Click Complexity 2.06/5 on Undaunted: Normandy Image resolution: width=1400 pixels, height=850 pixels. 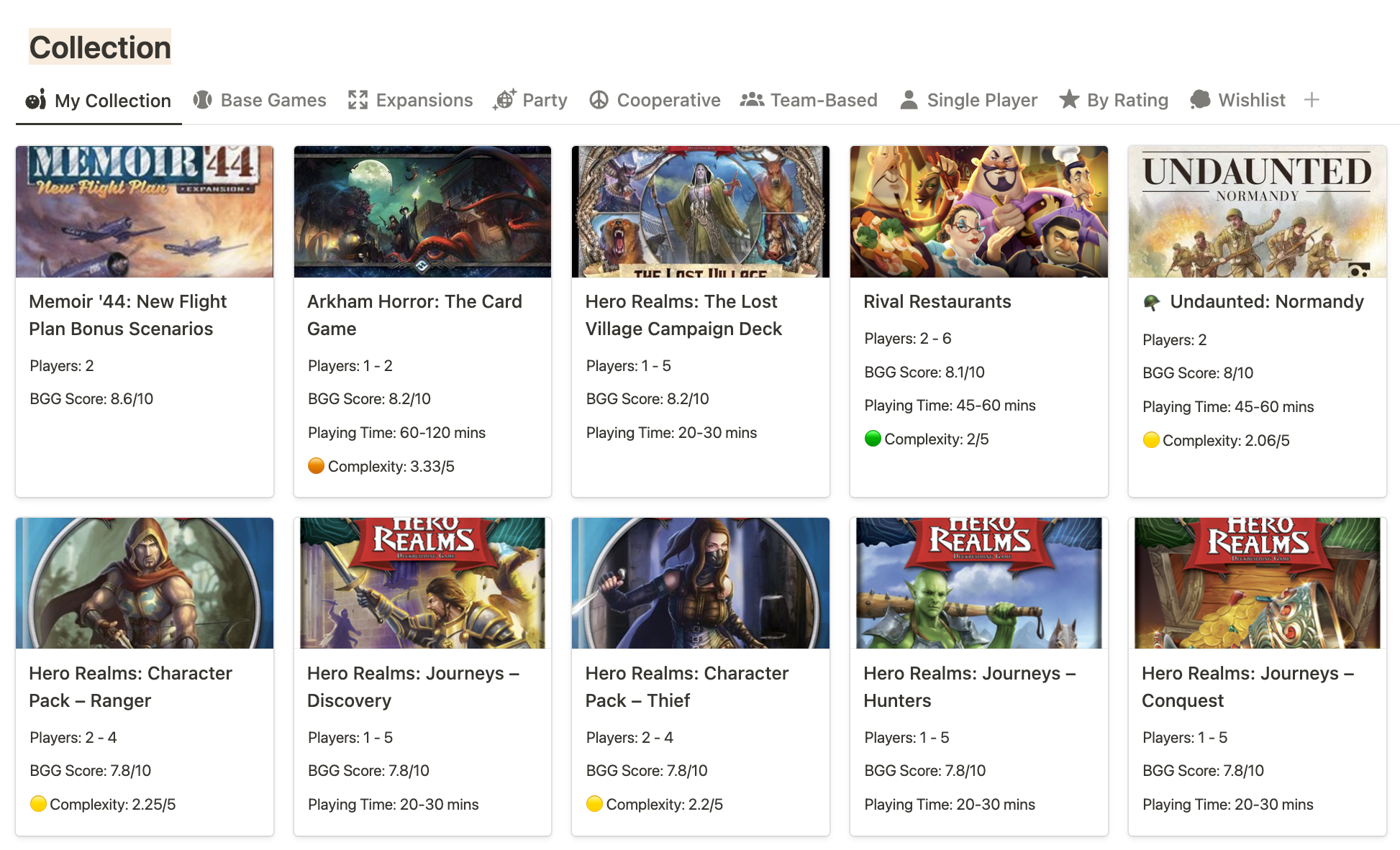(1226, 440)
